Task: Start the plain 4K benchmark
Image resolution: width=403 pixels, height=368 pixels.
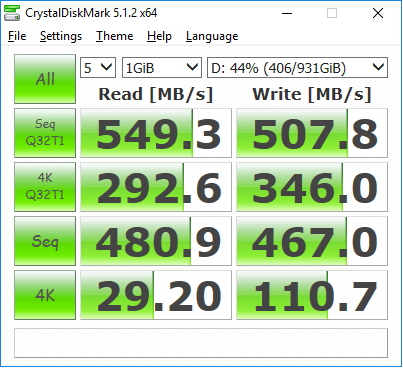Action: [x=45, y=295]
